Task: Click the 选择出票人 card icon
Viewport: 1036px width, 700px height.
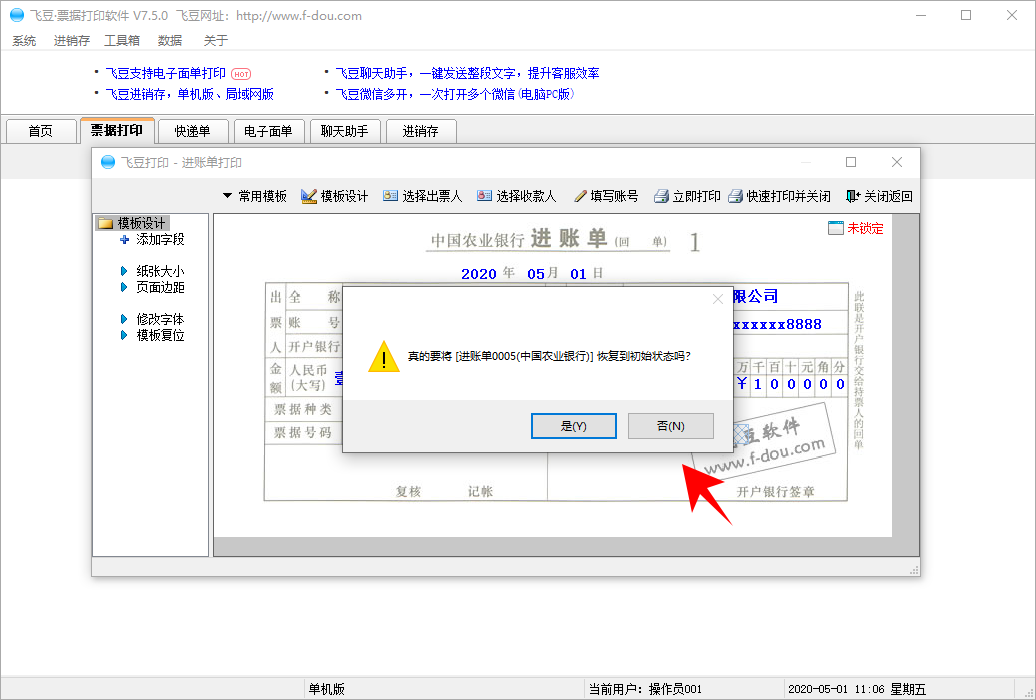Action: [x=390, y=196]
